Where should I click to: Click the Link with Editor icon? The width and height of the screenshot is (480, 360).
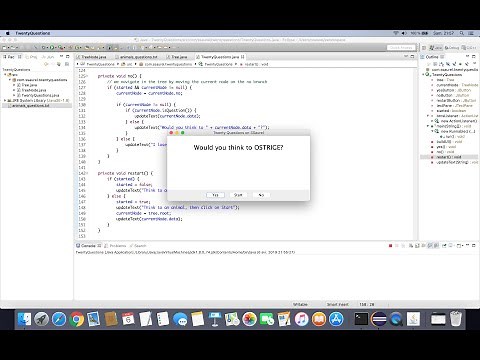[59, 64]
